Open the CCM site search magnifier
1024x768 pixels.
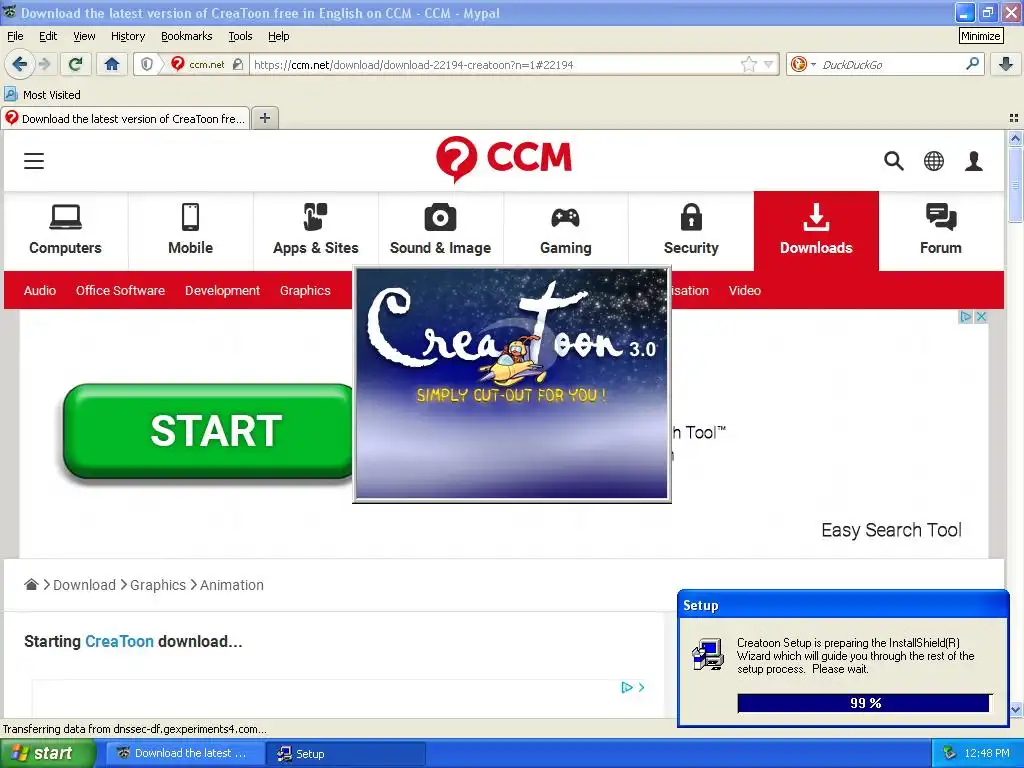893,161
